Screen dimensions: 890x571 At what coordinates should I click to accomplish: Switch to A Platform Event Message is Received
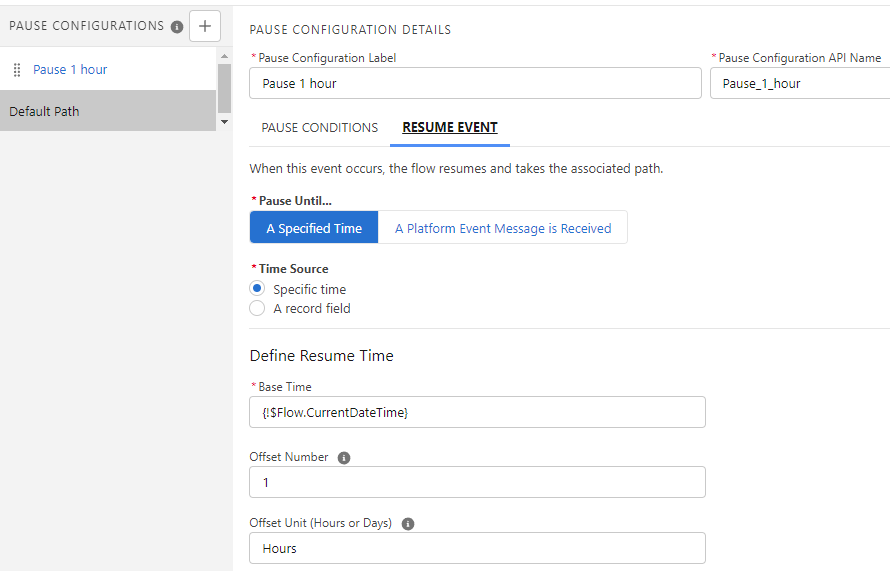(502, 228)
